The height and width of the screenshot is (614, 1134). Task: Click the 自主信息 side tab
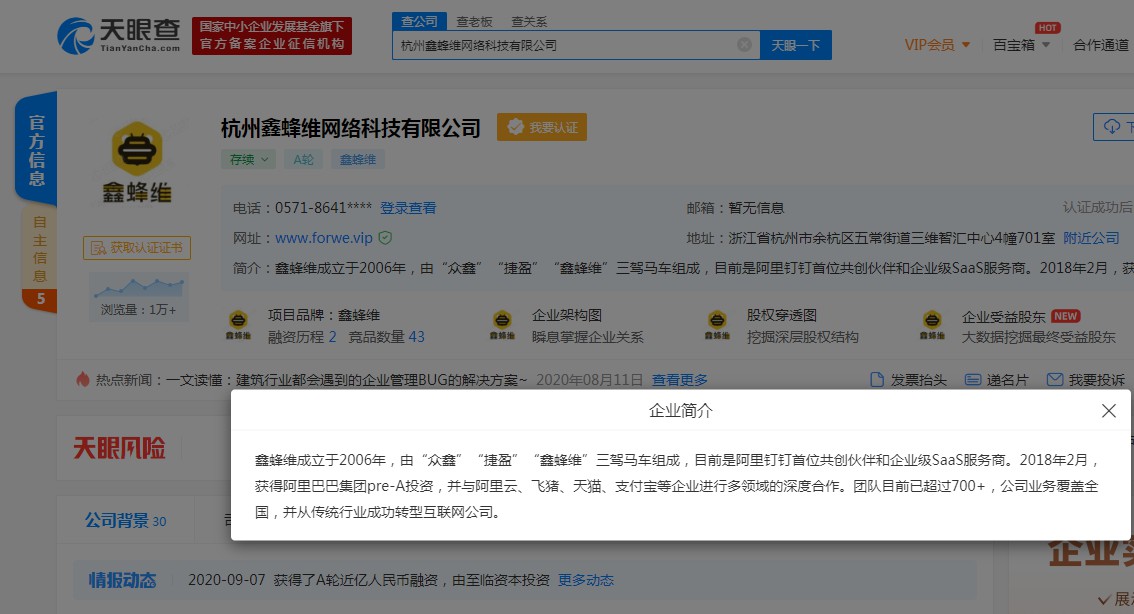tap(39, 248)
